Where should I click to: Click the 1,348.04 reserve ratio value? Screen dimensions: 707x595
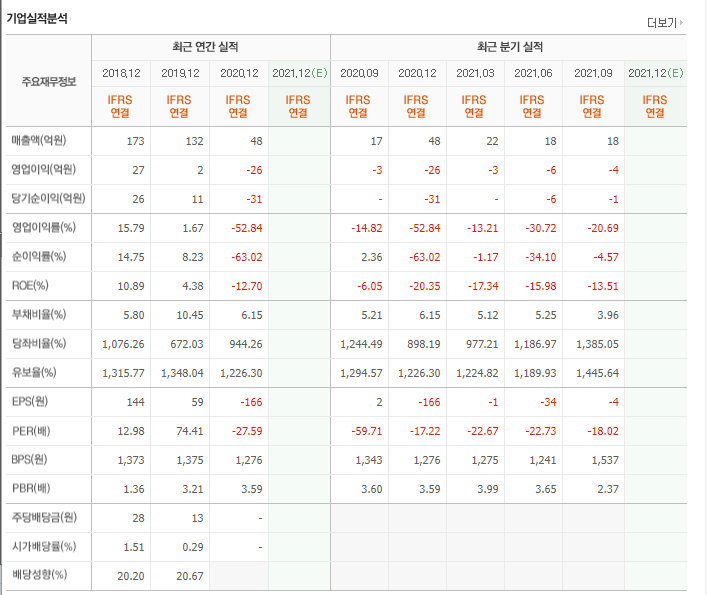182,373
